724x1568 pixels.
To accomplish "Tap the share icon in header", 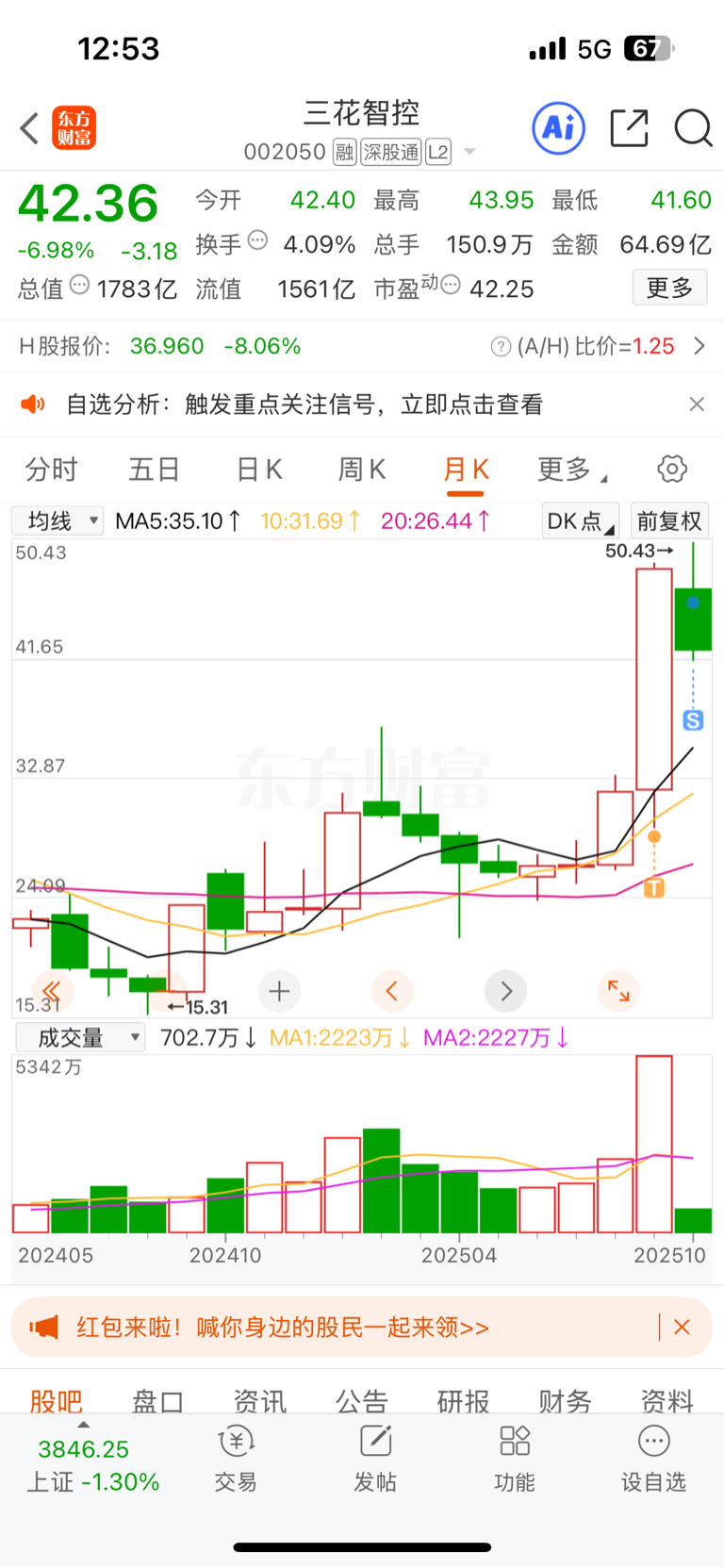I will pyautogui.click(x=629, y=128).
